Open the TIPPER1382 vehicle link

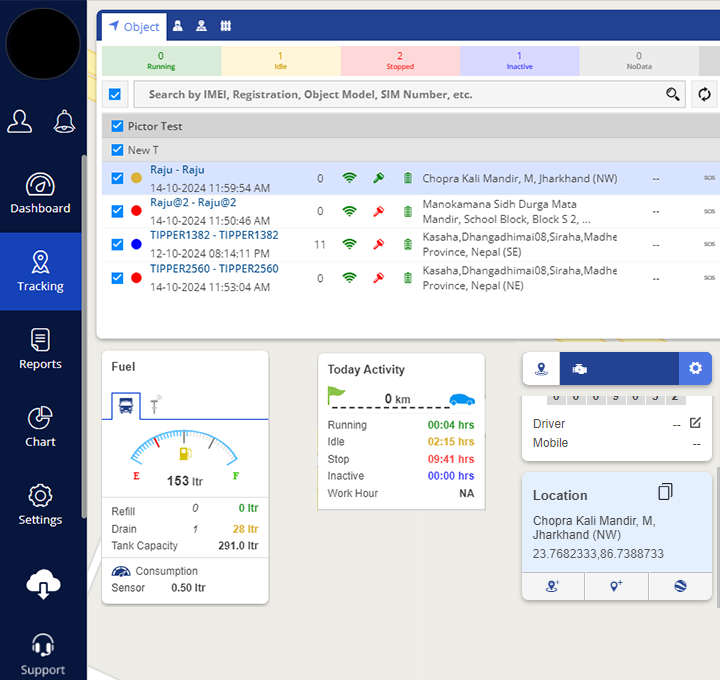[x=214, y=235]
